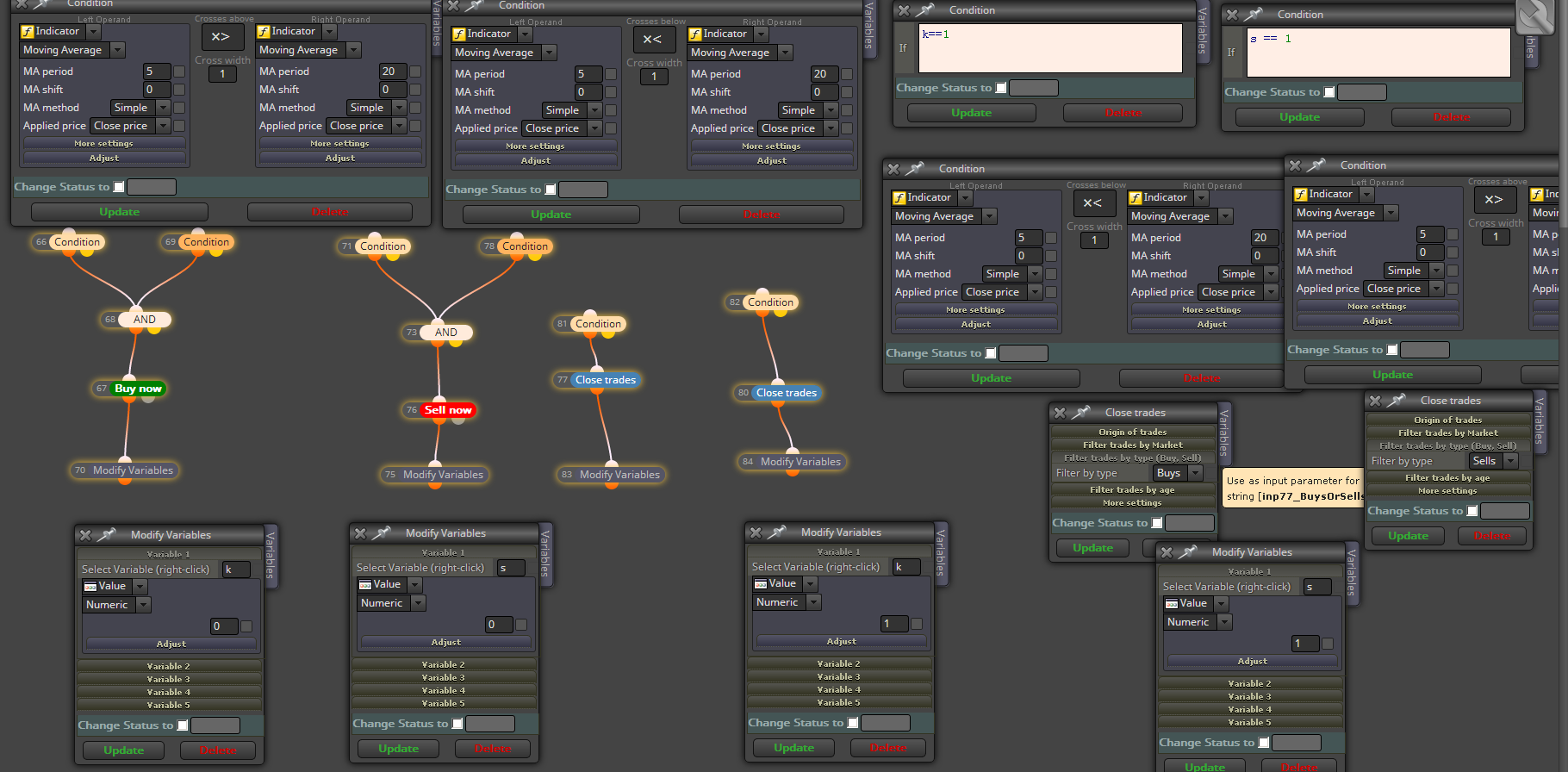Open the Variables side tab of Modify Variables k = 0 panel
The width and height of the screenshot is (1568, 772).
click(x=271, y=556)
